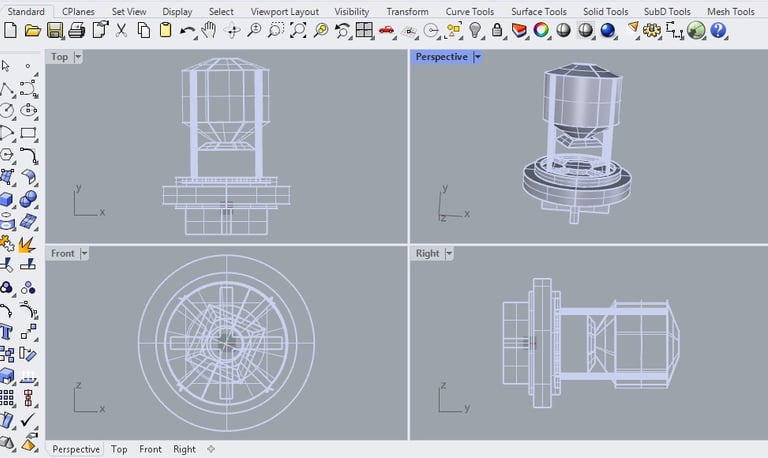Open the Front viewport dropdown arrow
Image resolution: width=768 pixels, height=458 pixels.
click(x=84, y=253)
